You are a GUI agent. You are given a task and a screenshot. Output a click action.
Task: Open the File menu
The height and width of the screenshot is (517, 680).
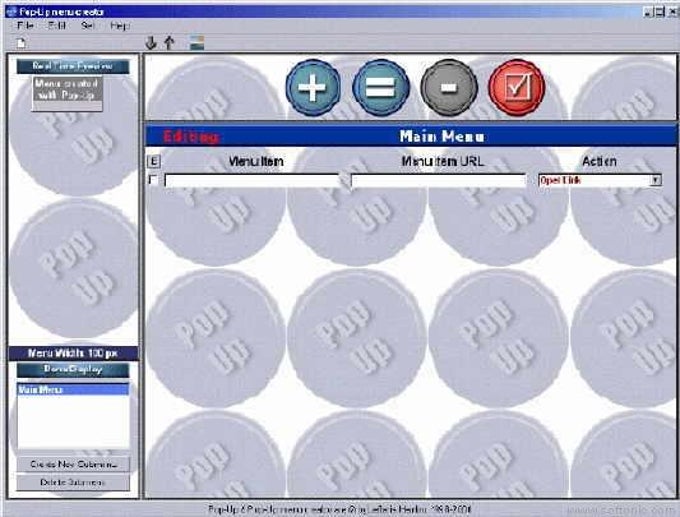tap(25, 26)
